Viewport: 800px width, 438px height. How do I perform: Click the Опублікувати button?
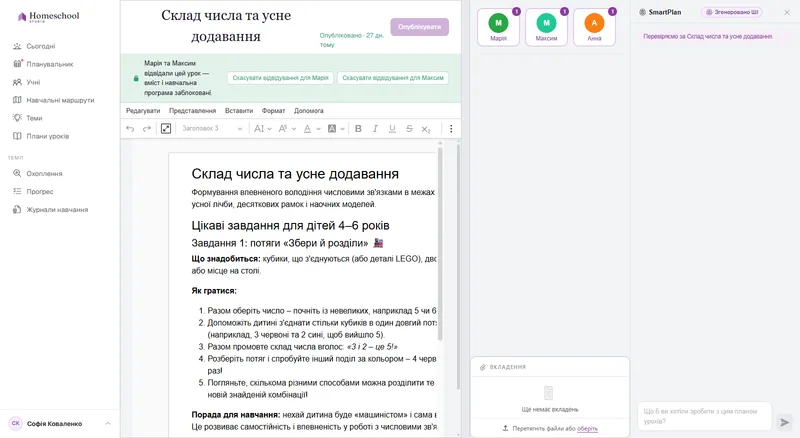pos(419,27)
